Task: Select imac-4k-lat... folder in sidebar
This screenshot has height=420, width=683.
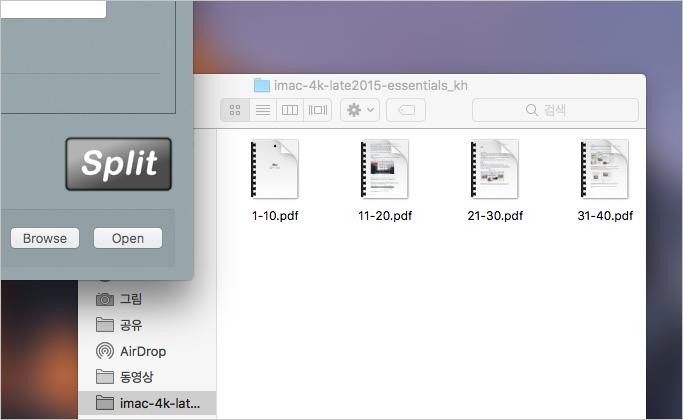Action: pos(147,403)
